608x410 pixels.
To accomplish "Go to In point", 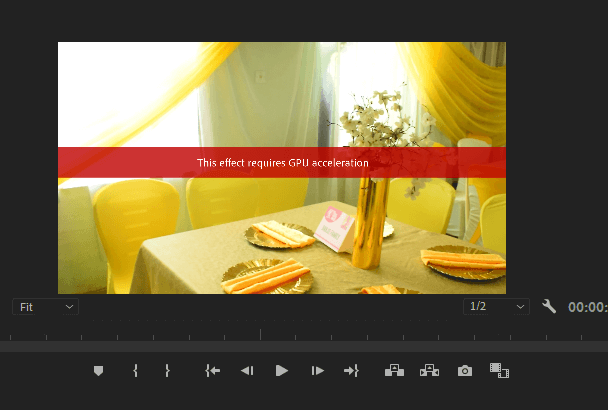I will (212, 371).
